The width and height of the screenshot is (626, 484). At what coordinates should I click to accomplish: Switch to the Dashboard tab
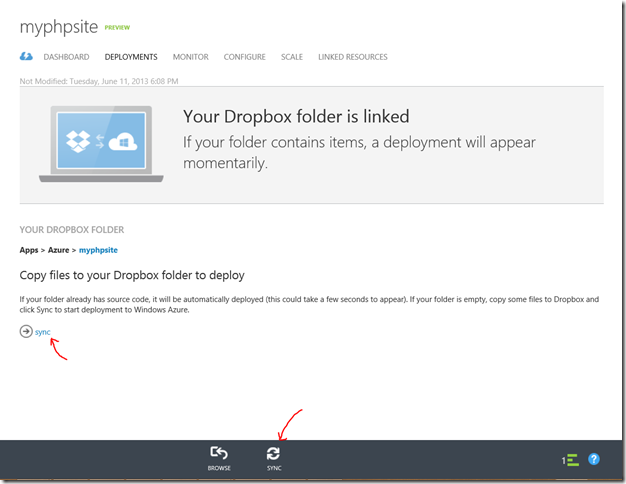[66, 57]
